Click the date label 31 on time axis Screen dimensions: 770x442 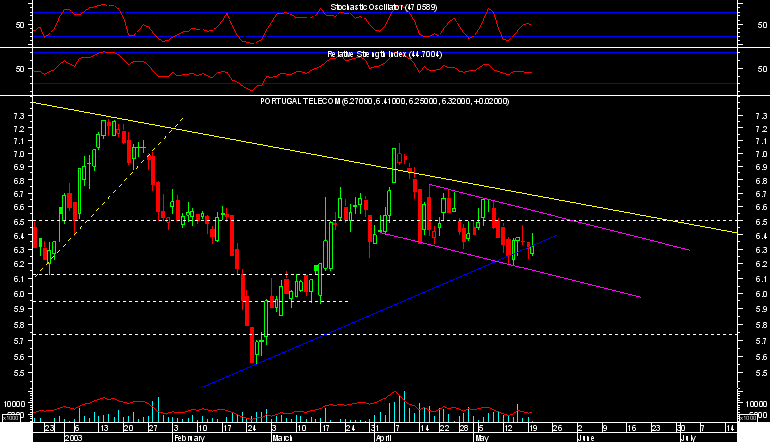(x=375, y=428)
